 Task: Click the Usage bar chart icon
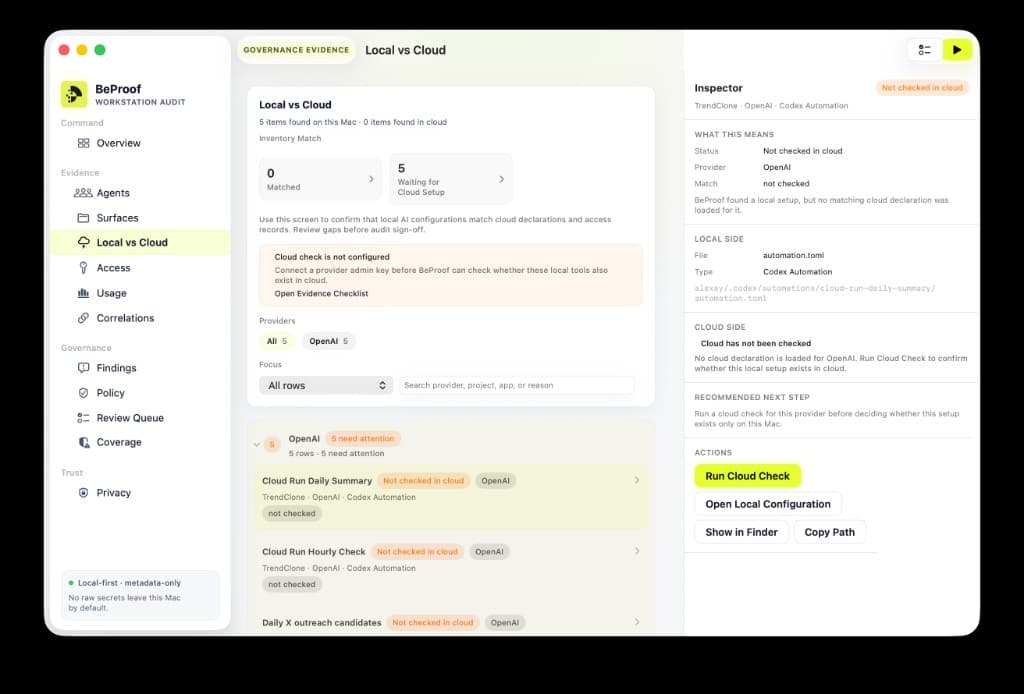click(x=83, y=293)
